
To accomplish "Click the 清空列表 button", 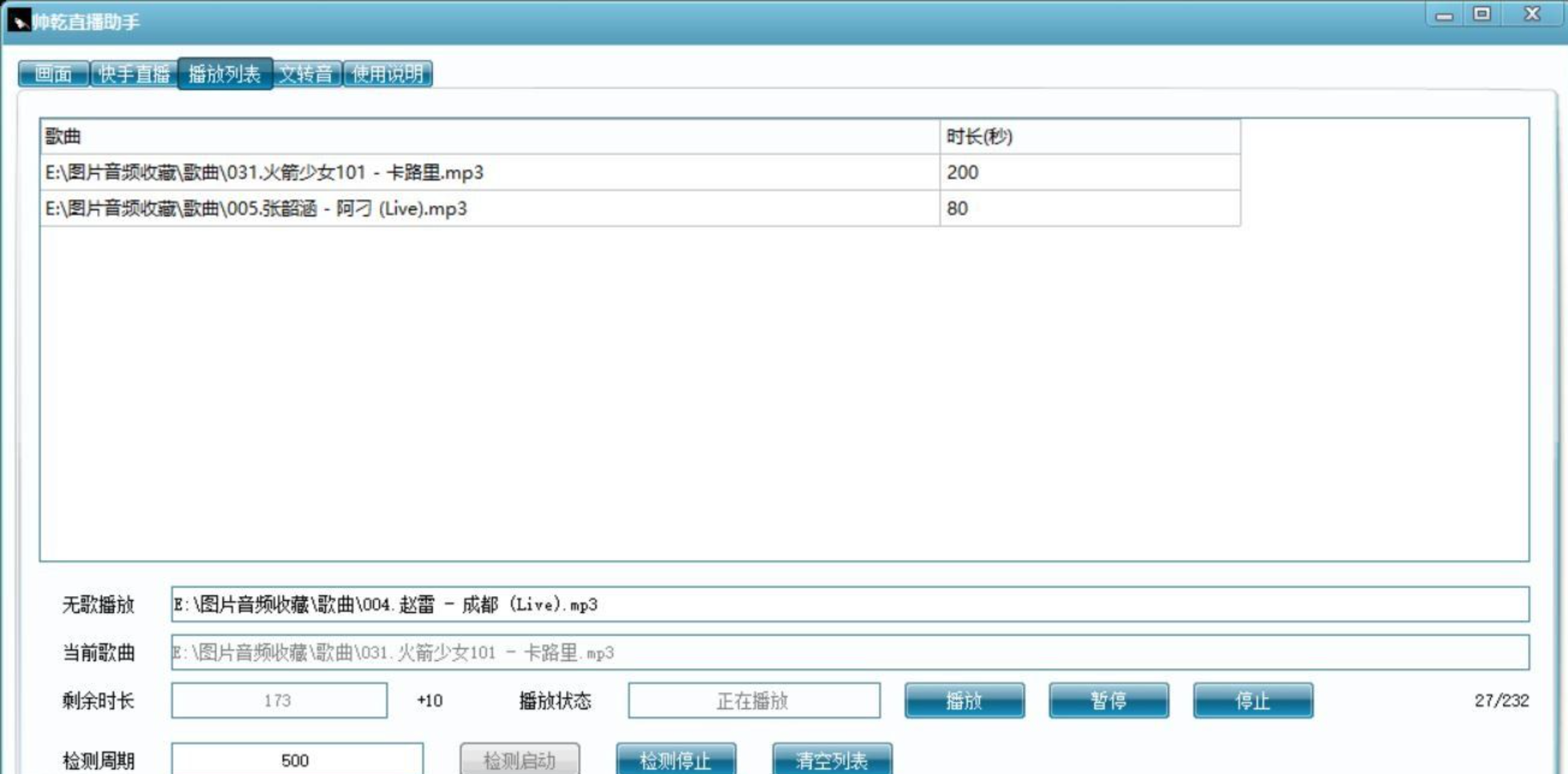I will 831,760.
